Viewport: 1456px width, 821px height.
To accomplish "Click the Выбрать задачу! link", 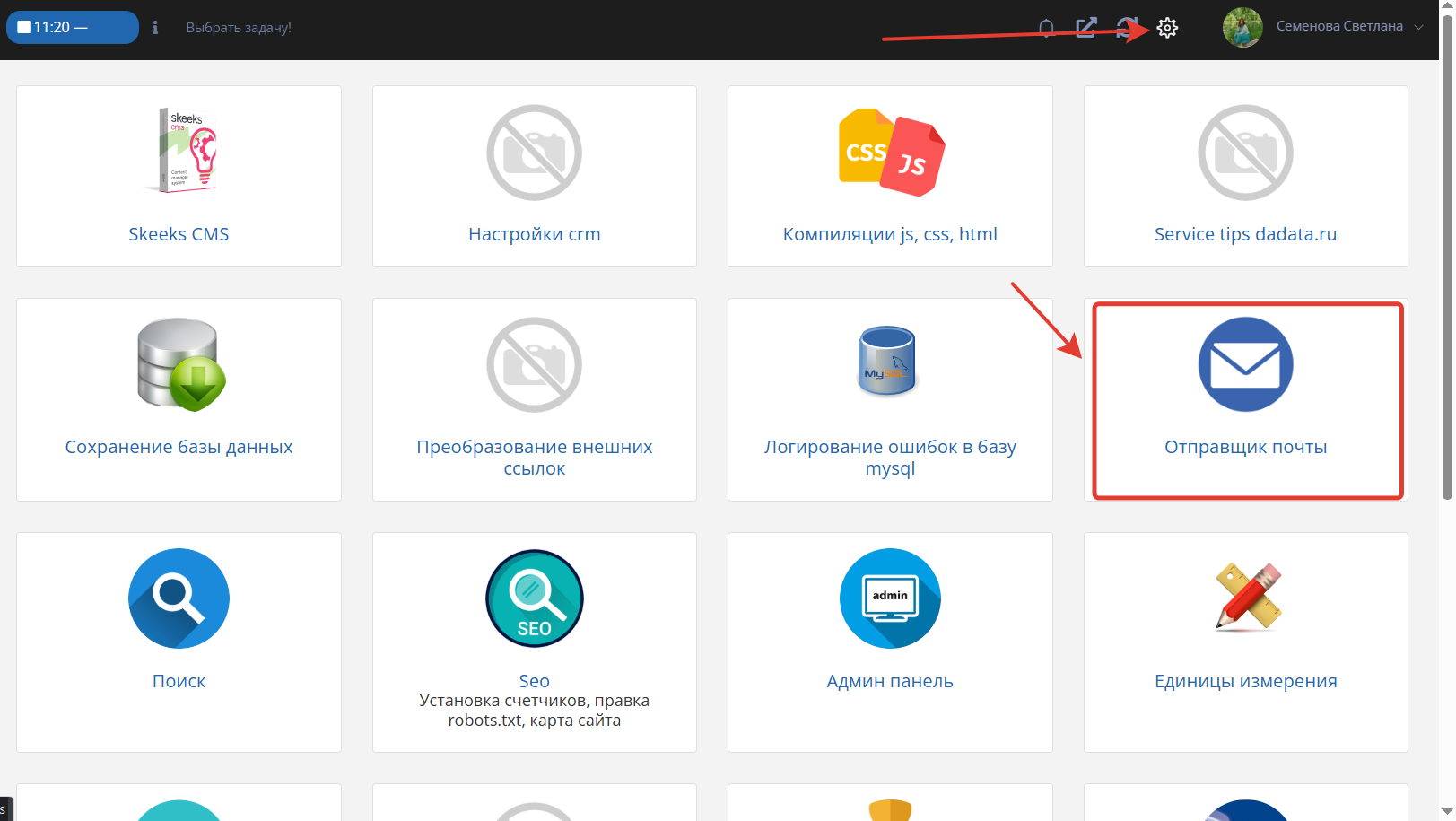I will pyautogui.click(x=239, y=28).
